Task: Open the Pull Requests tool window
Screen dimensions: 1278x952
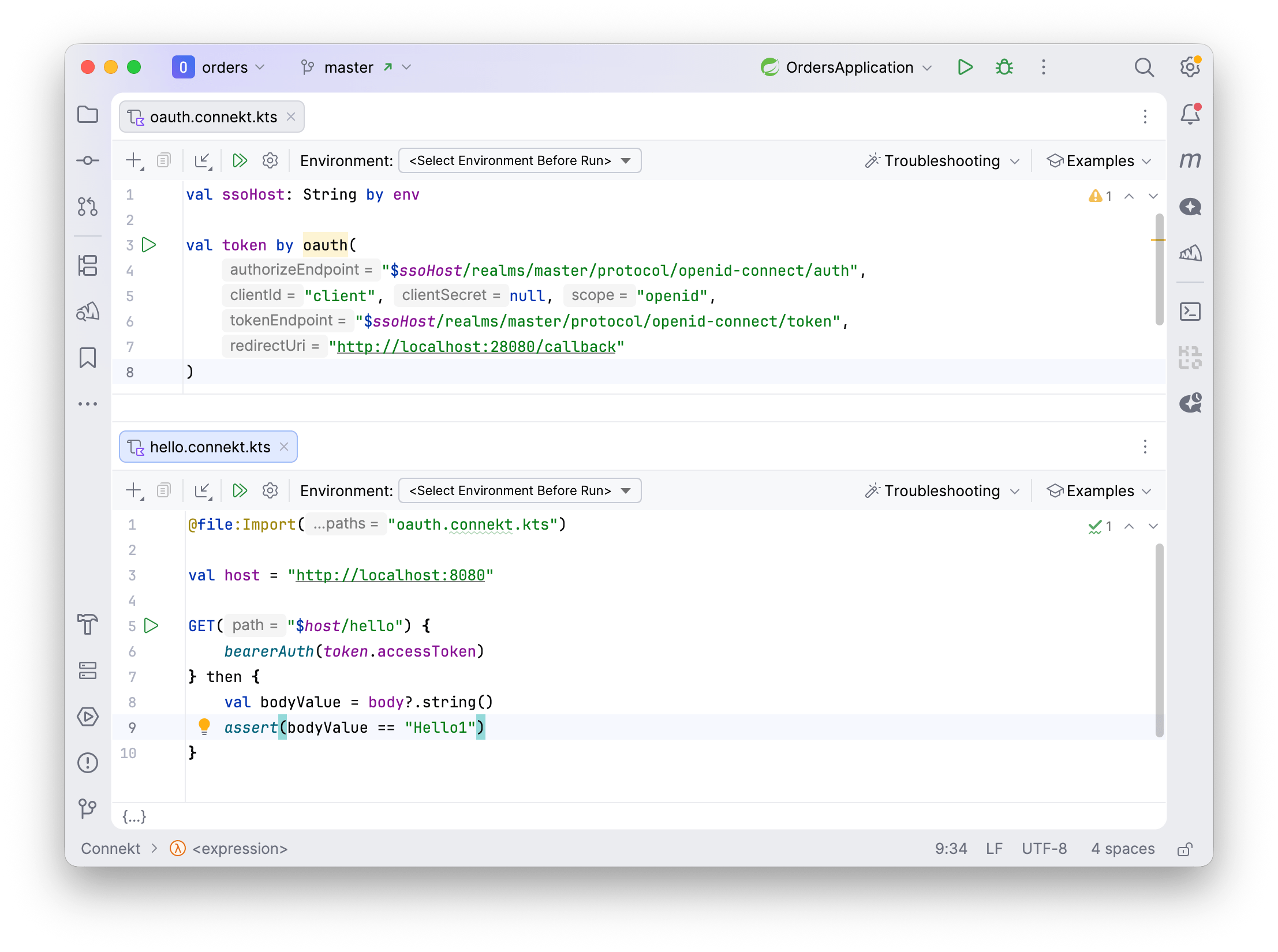Action: click(88, 206)
